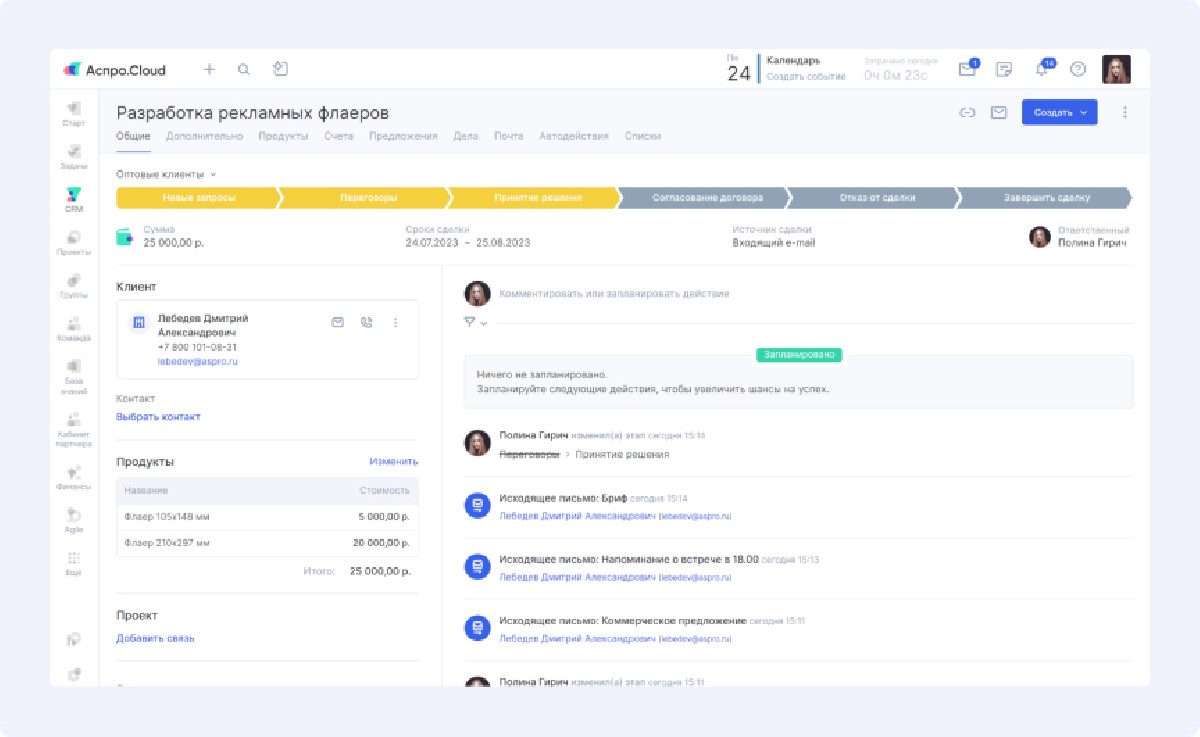Click the copy link icon near Create button
Viewport: 1200px width, 737px height.
[x=967, y=113]
